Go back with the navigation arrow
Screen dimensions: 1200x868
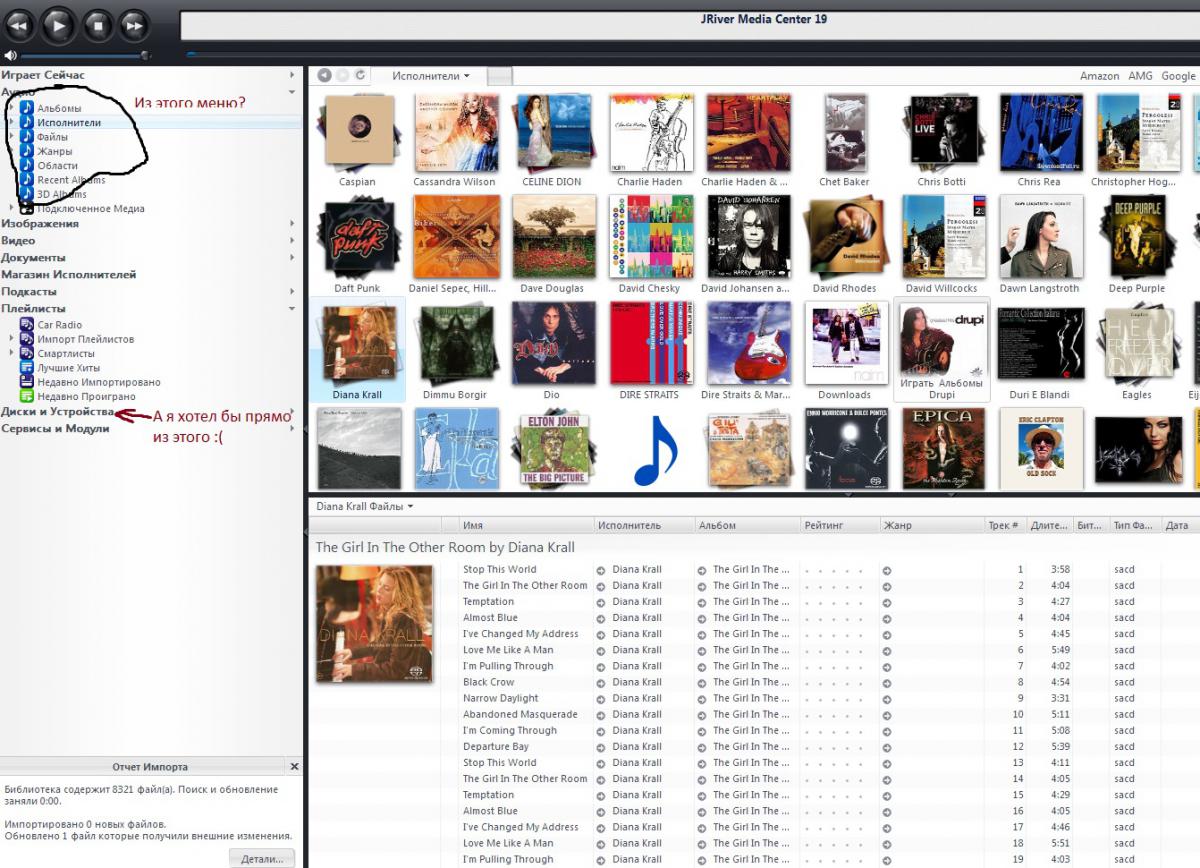[x=323, y=75]
